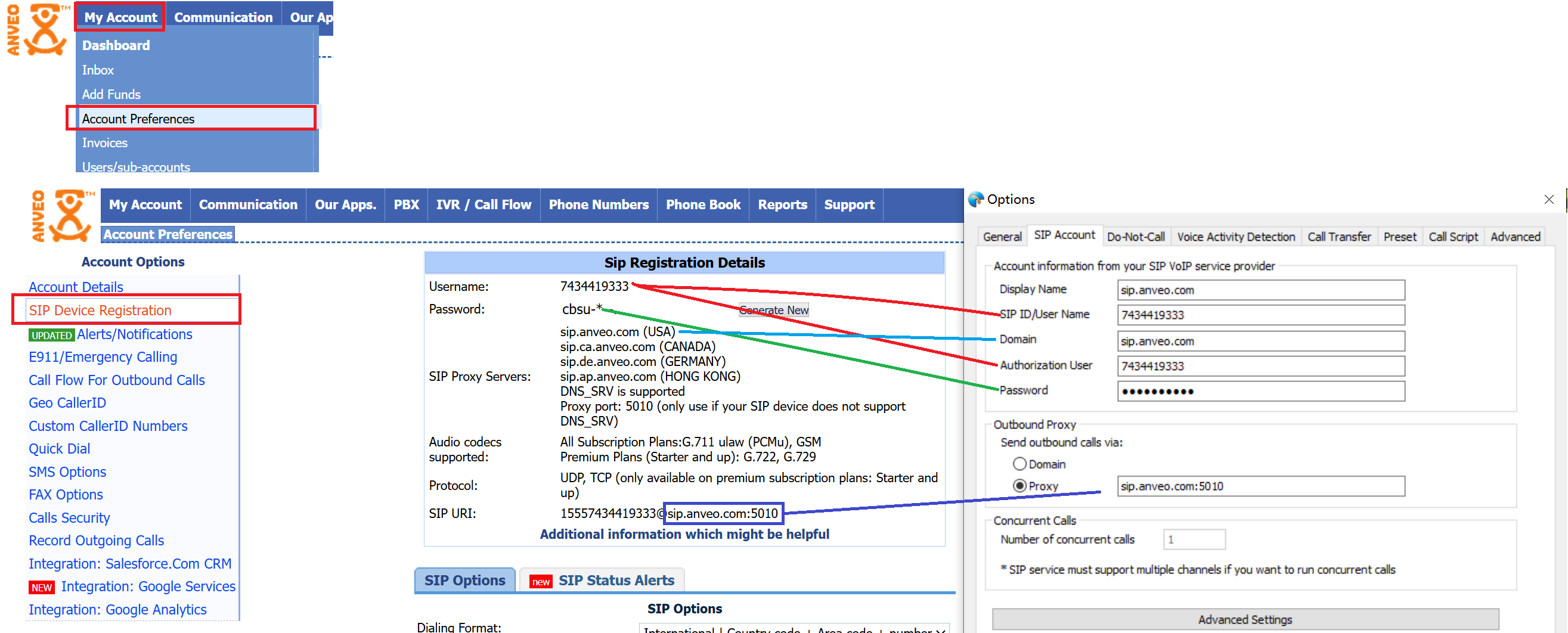The image size is (1568, 633).
Task: Open E911/Emergency Calling link
Action: tap(103, 357)
